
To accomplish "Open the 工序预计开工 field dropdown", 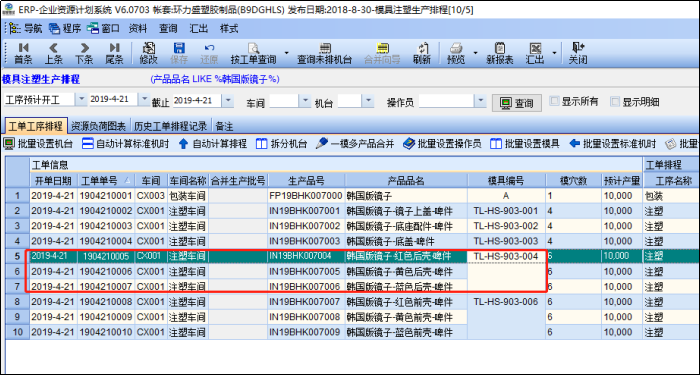I will tap(81, 99).
